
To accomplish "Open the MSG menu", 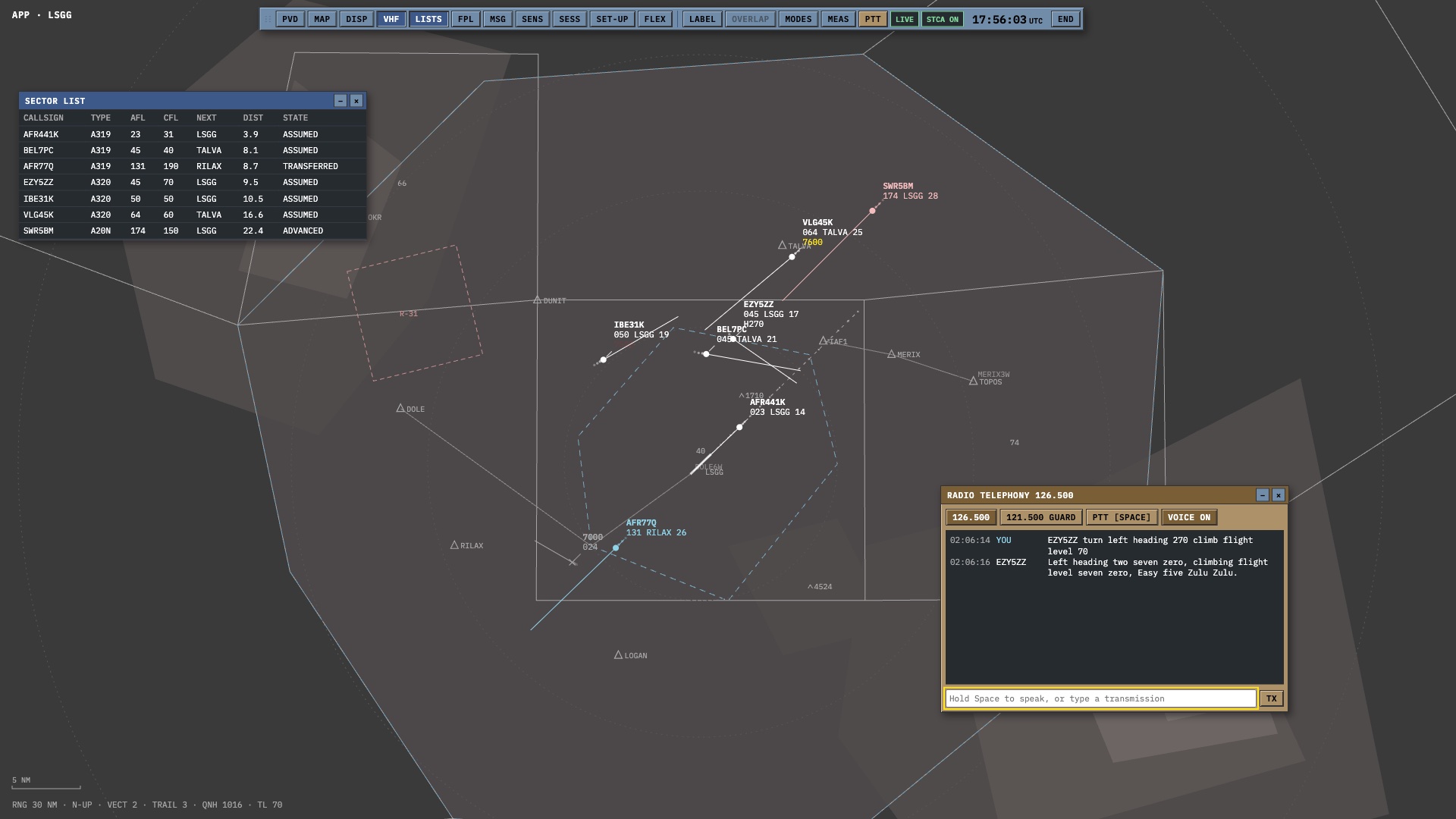I will point(497,19).
